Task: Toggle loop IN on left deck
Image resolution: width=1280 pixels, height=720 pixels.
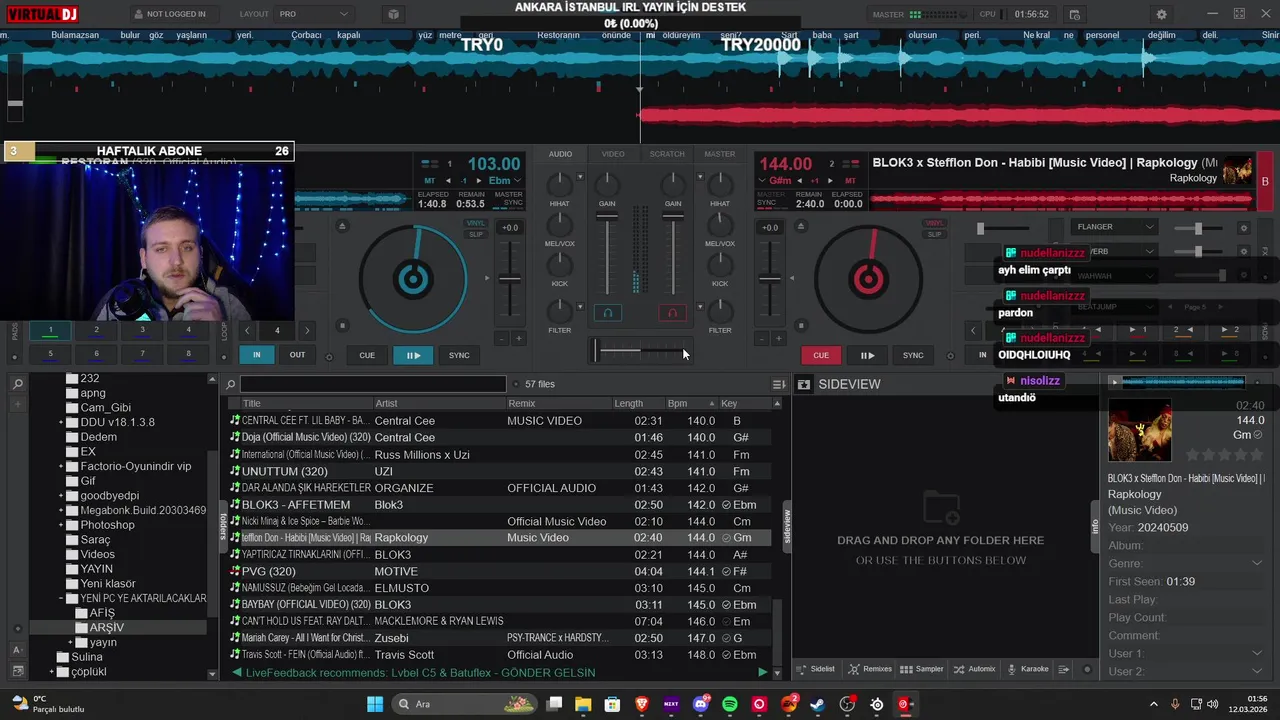Action: click(x=257, y=355)
